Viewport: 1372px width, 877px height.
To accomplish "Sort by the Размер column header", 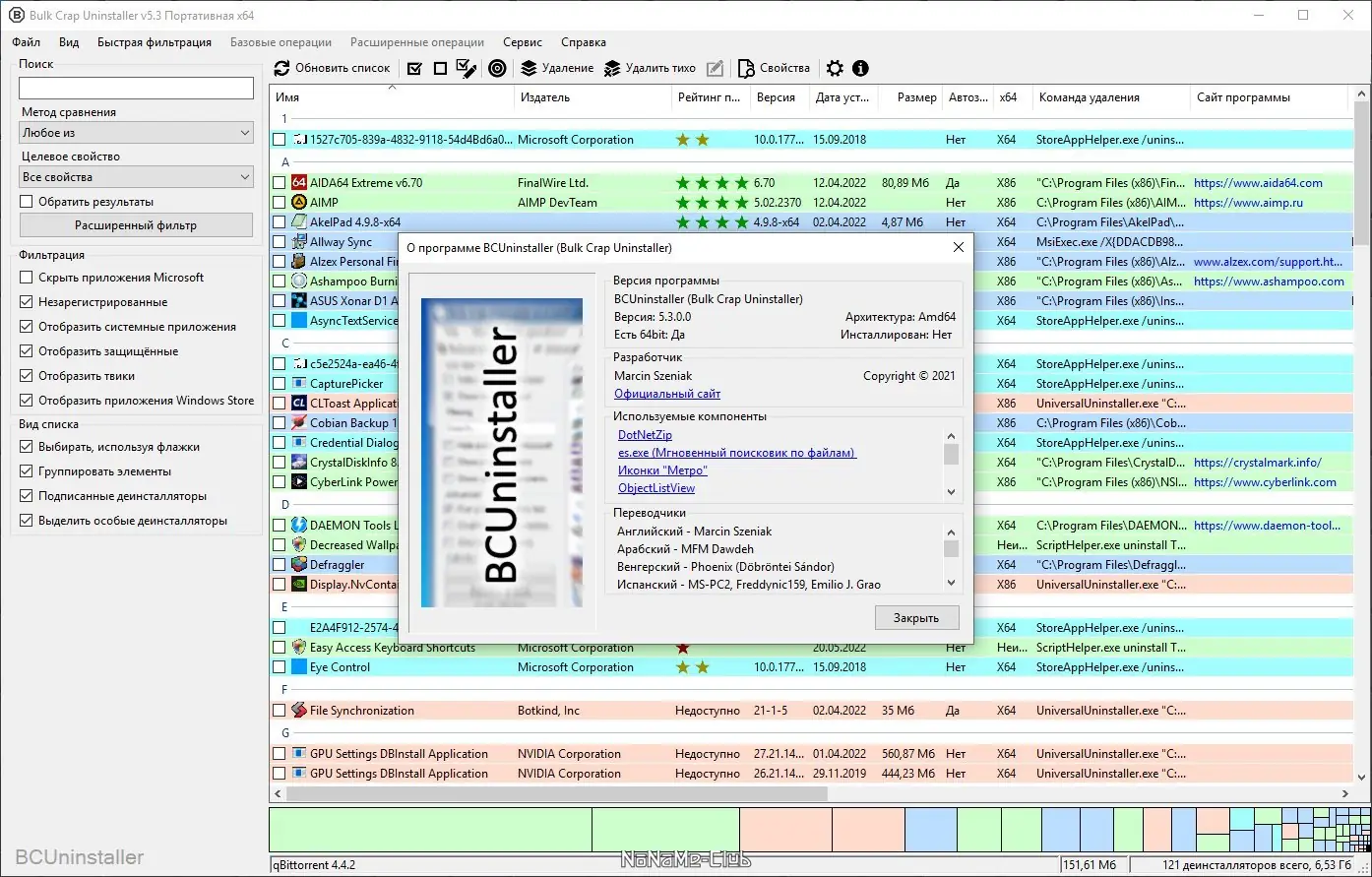I will click(x=912, y=97).
